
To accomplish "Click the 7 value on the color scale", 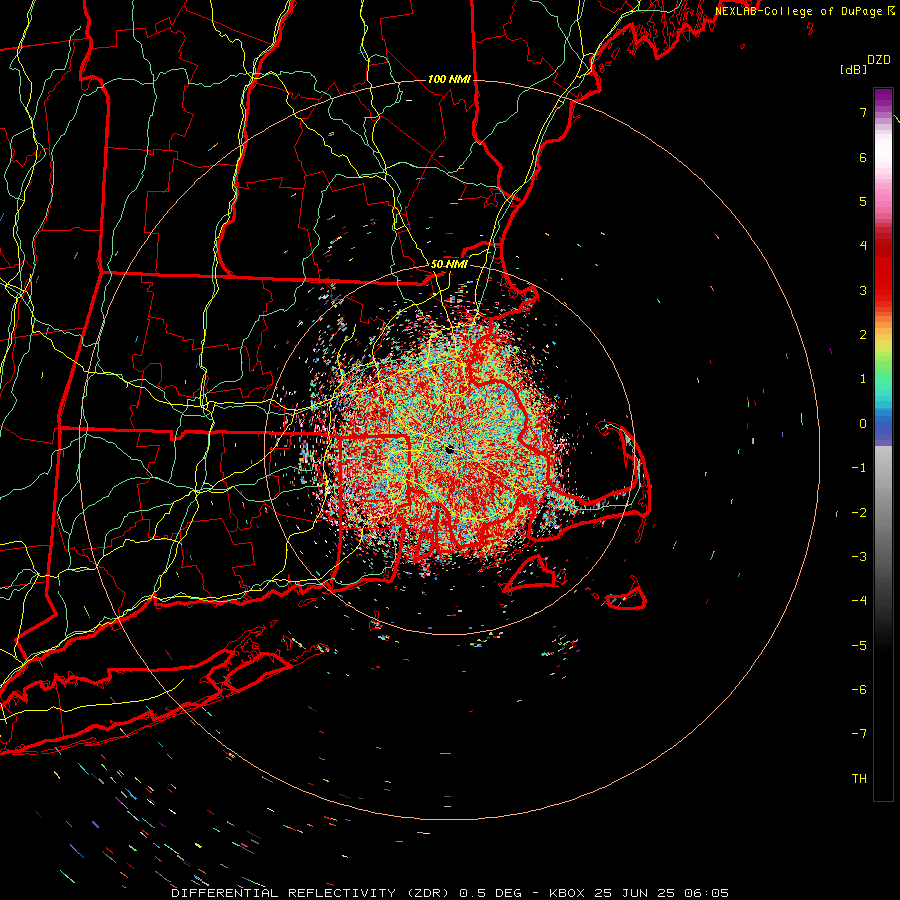I will tap(863, 112).
